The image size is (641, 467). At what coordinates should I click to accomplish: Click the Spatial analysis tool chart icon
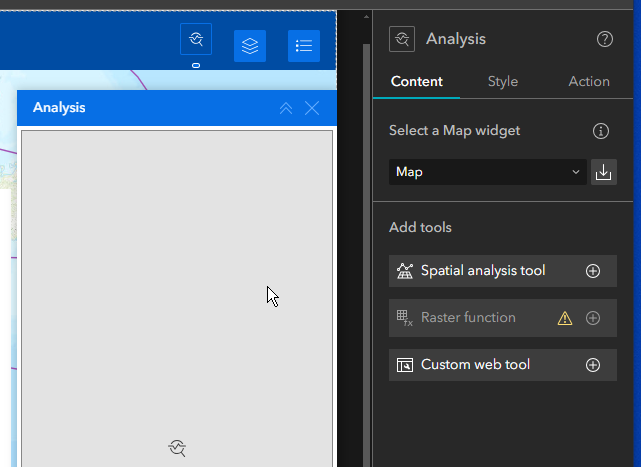405,271
